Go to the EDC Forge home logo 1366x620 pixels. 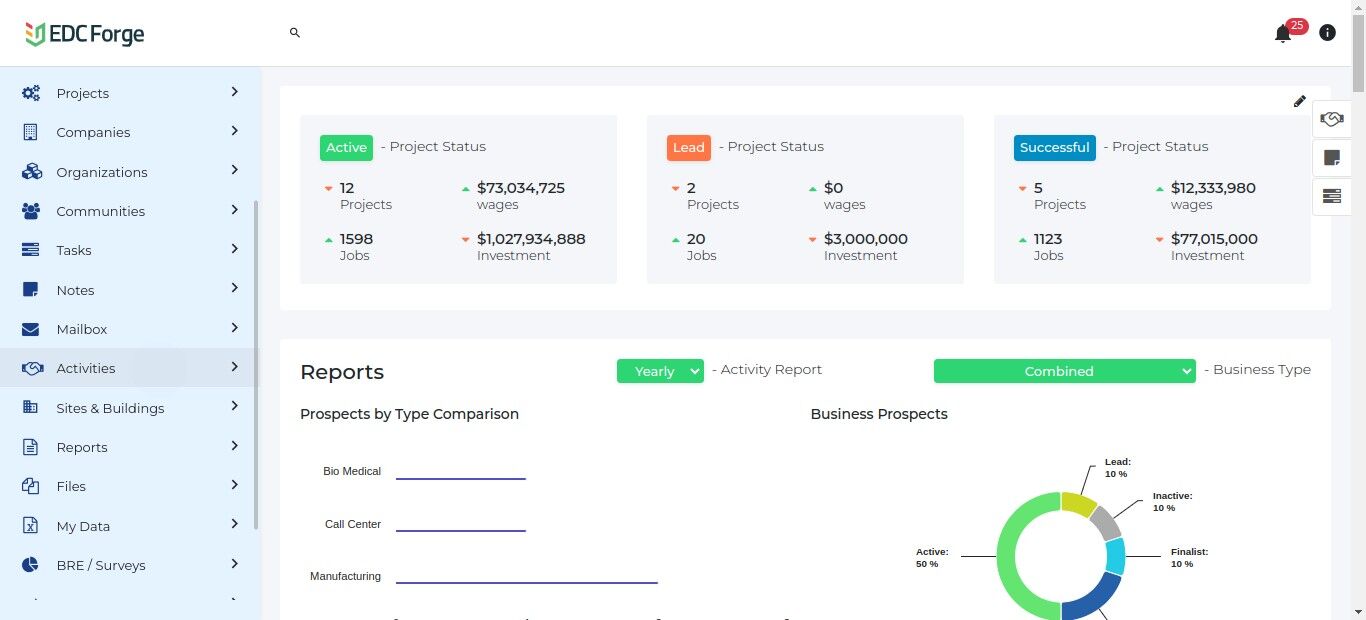85,34
